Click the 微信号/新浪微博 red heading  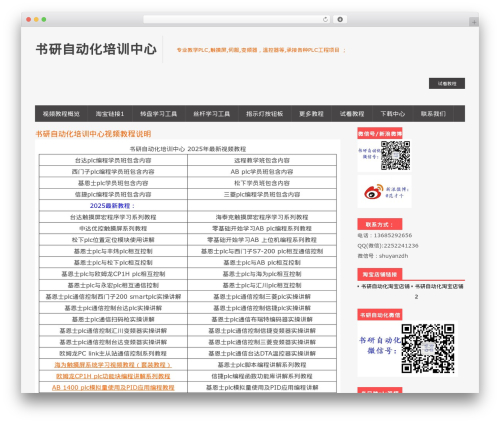(380, 134)
